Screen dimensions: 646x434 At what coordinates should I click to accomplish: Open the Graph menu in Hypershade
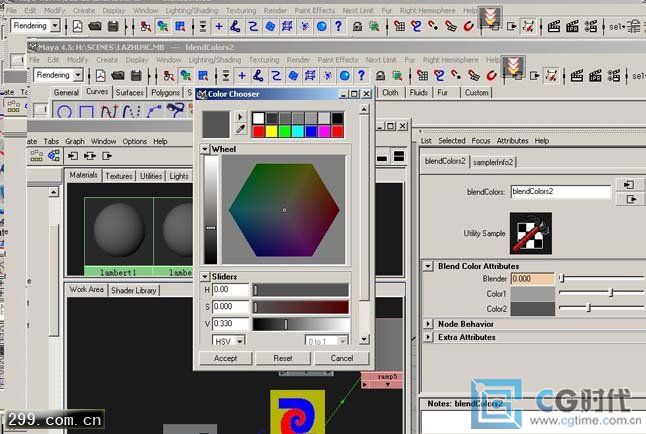tap(75, 141)
